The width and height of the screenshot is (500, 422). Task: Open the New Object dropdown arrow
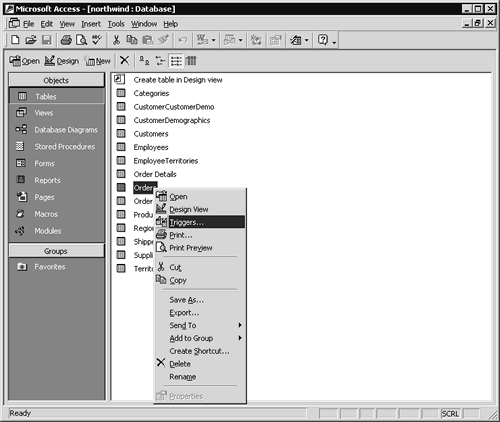[306, 41]
